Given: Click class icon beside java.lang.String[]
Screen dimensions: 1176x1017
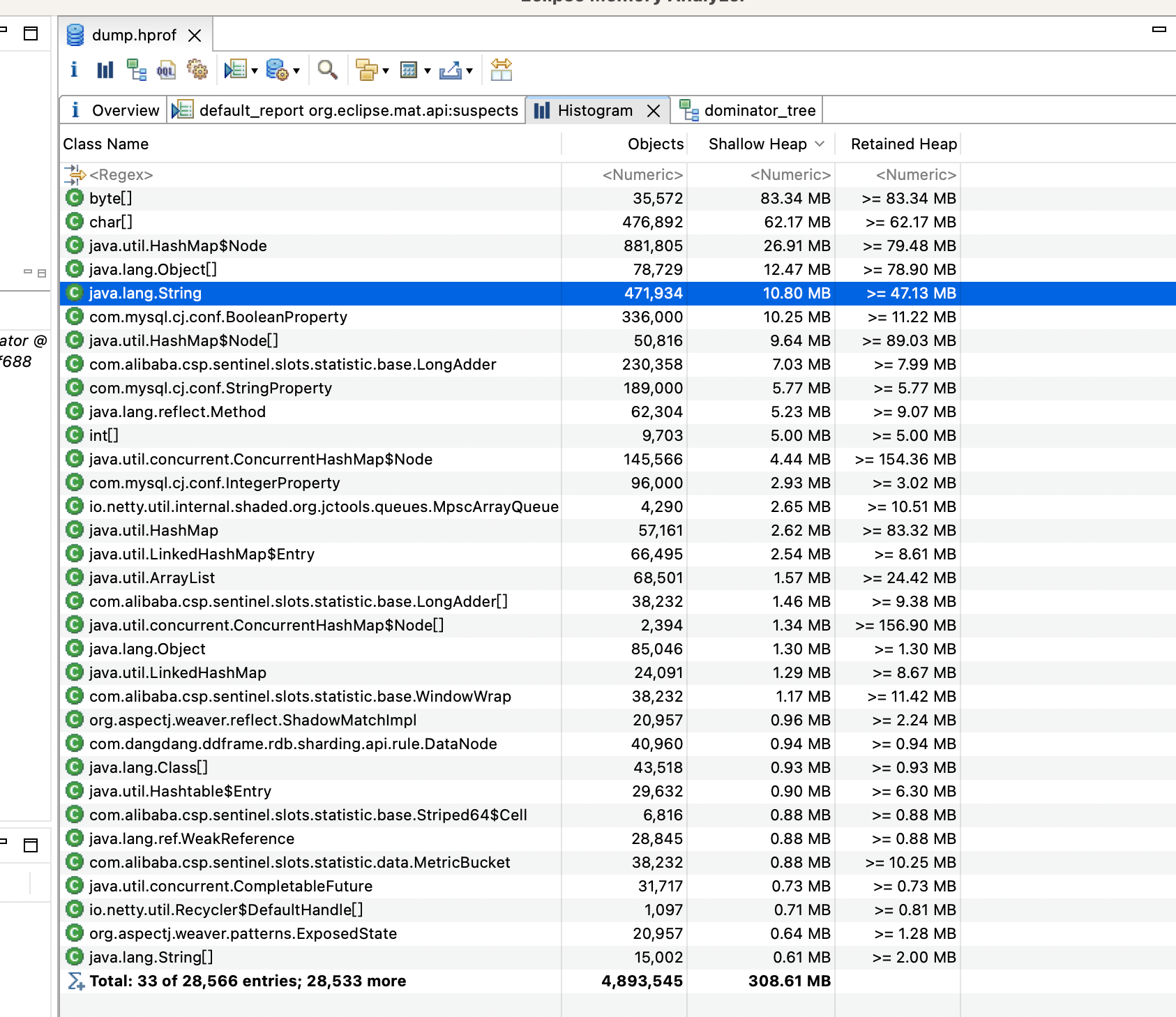Looking at the screenshot, I should [75, 957].
